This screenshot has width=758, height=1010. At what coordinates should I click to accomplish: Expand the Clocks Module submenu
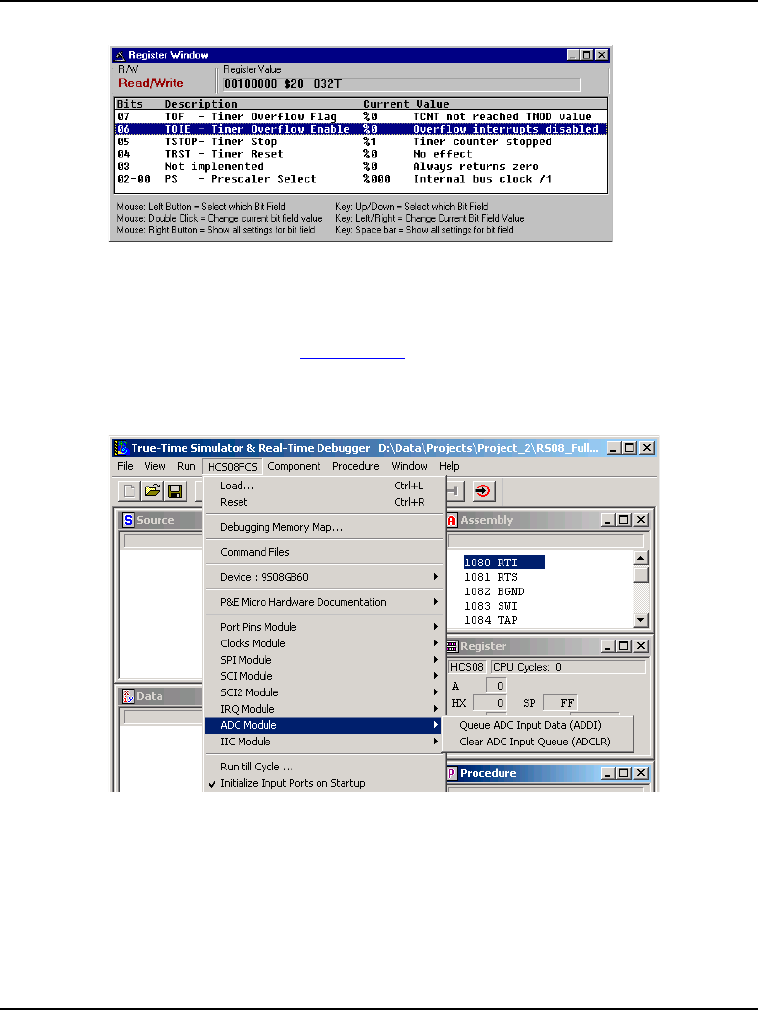click(325, 643)
